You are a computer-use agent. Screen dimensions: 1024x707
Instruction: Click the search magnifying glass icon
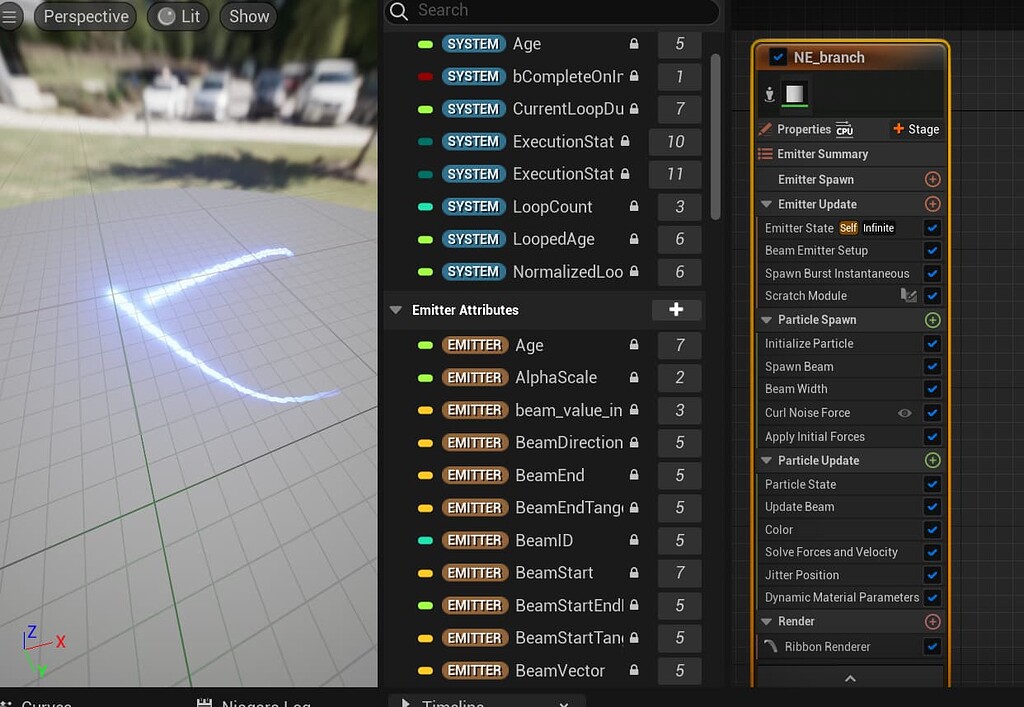pyautogui.click(x=399, y=11)
